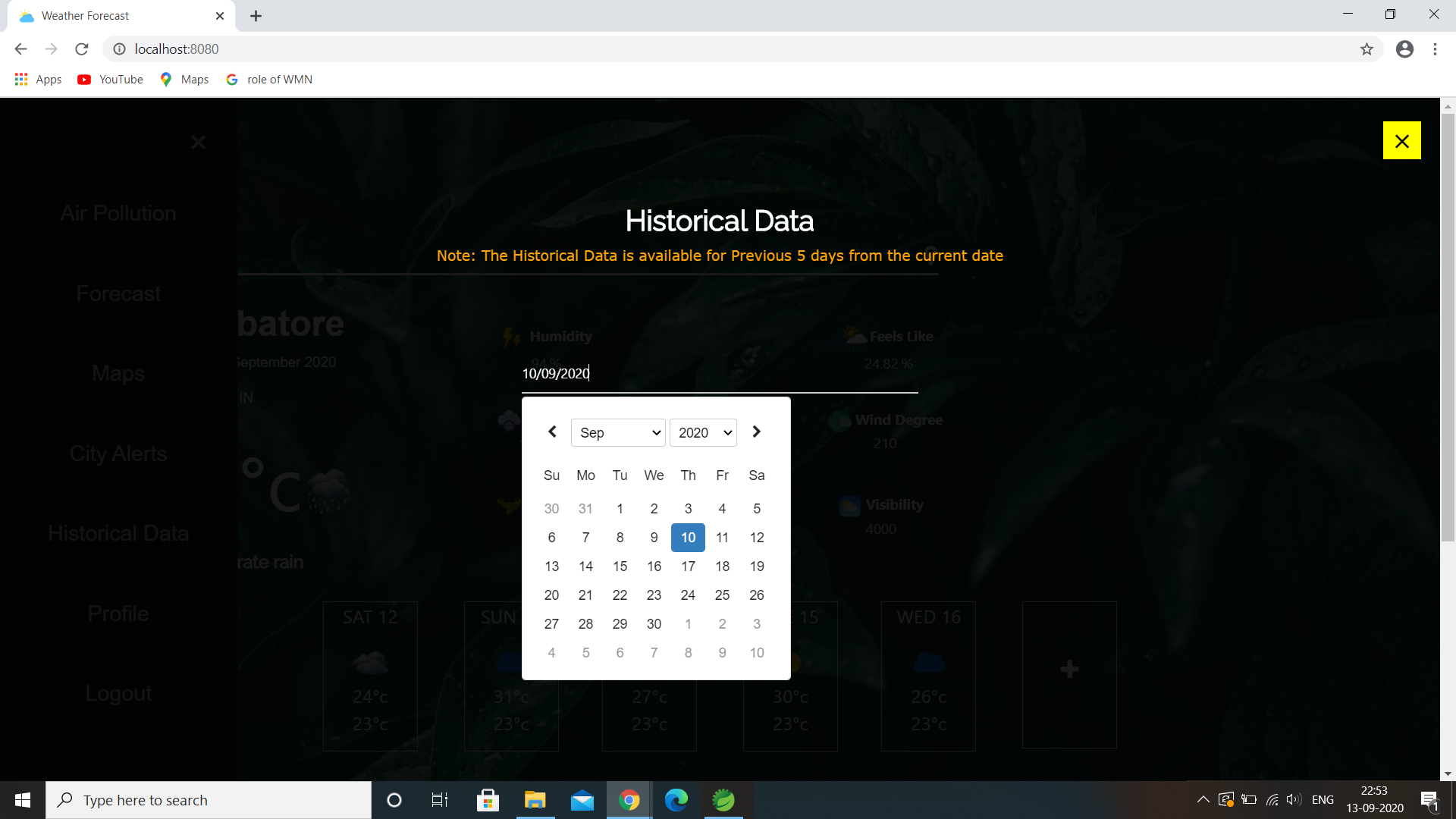Viewport: 1456px width, 819px height.
Task: Click the plus icon to add a forecast card
Action: (1069, 668)
